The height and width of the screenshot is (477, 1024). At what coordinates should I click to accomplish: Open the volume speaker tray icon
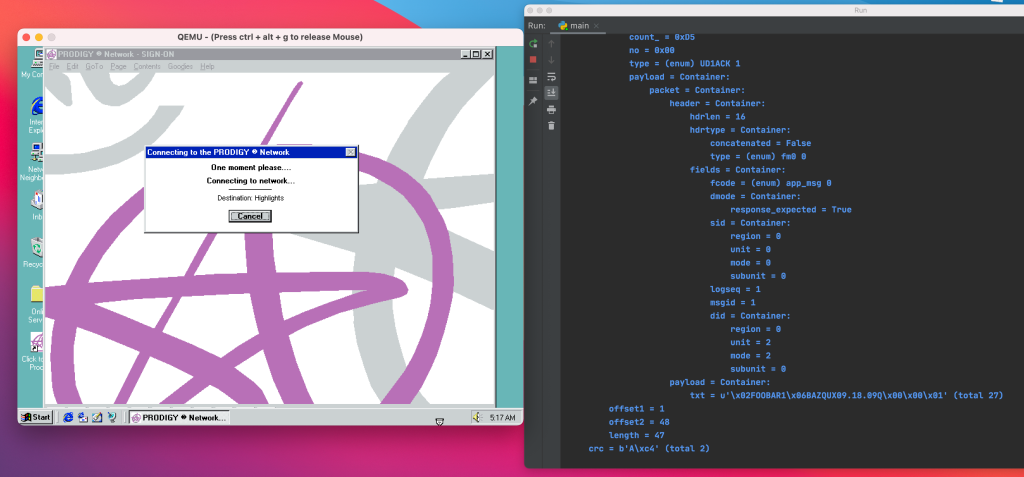477,418
